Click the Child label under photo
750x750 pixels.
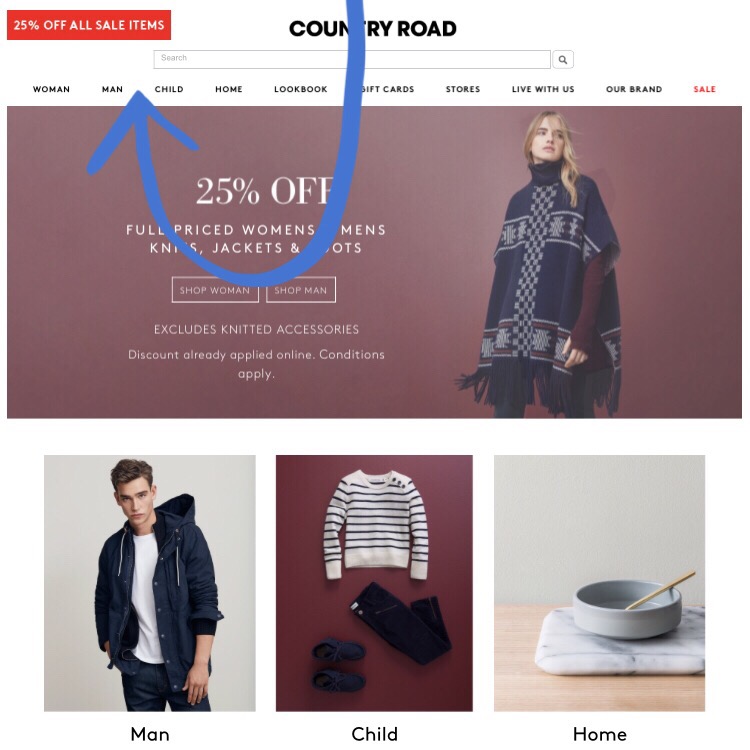tap(374, 734)
